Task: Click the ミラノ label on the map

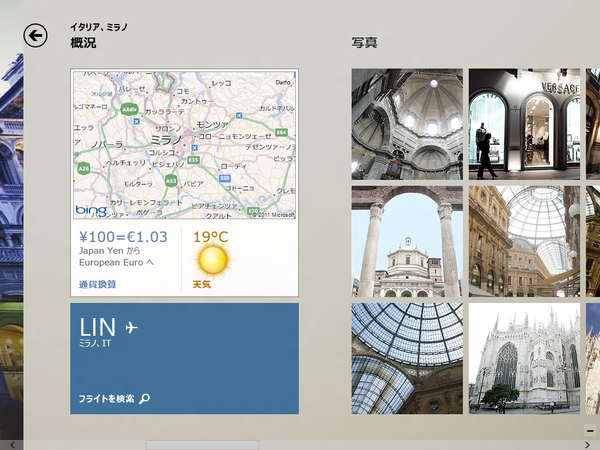Action: [x=166, y=140]
